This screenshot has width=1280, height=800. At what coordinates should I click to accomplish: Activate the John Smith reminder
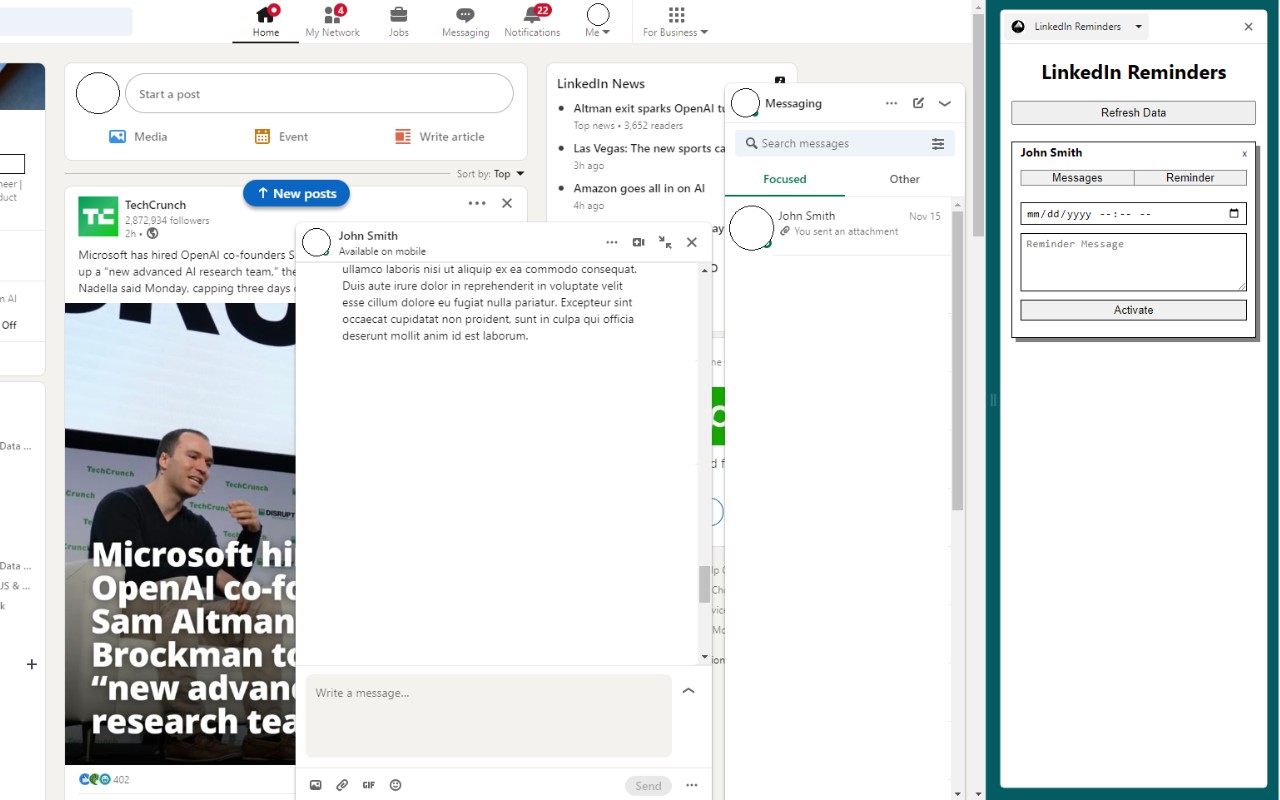click(x=1133, y=310)
